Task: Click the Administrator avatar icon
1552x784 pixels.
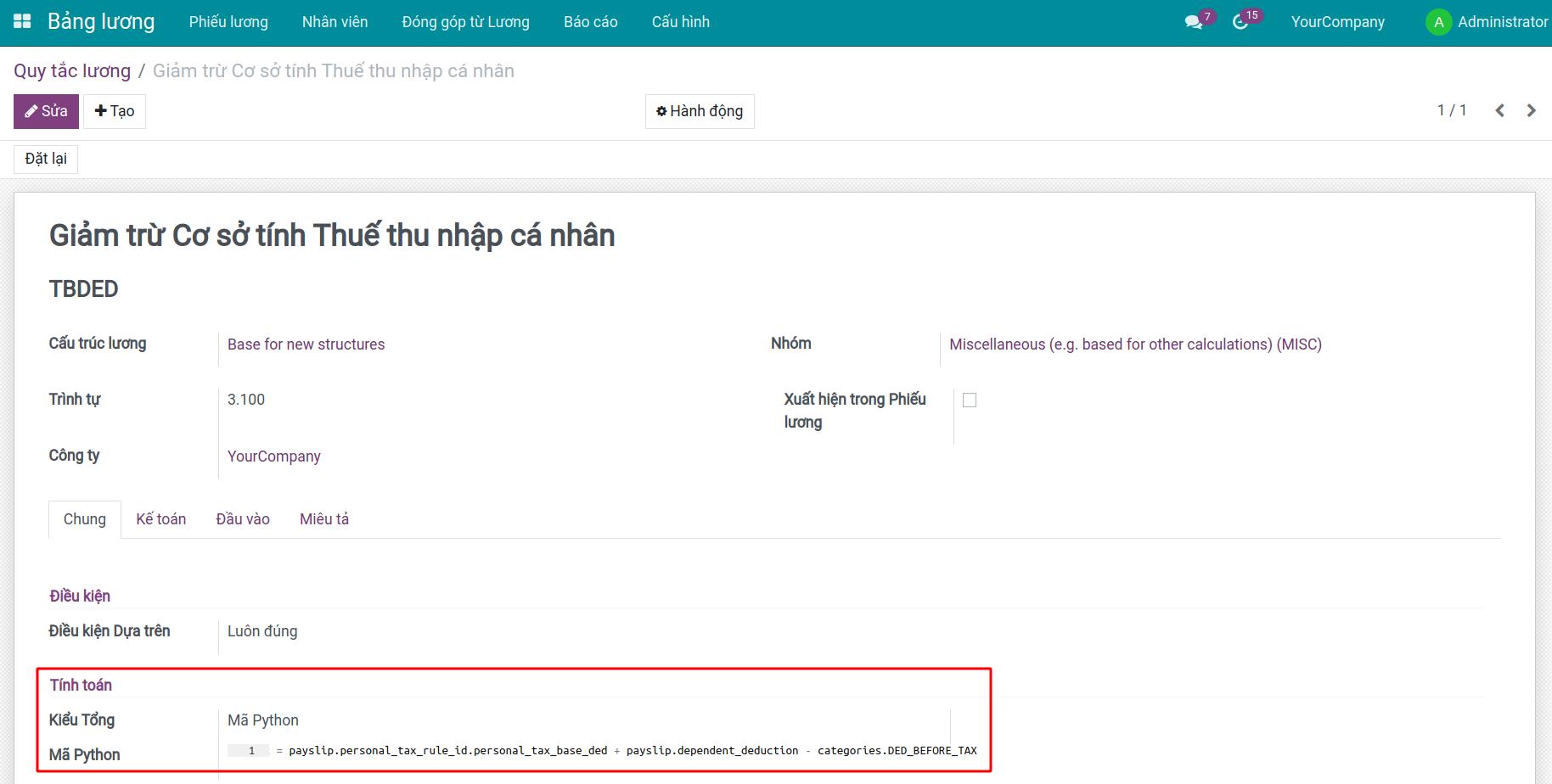Action: click(x=1437, y=22)
